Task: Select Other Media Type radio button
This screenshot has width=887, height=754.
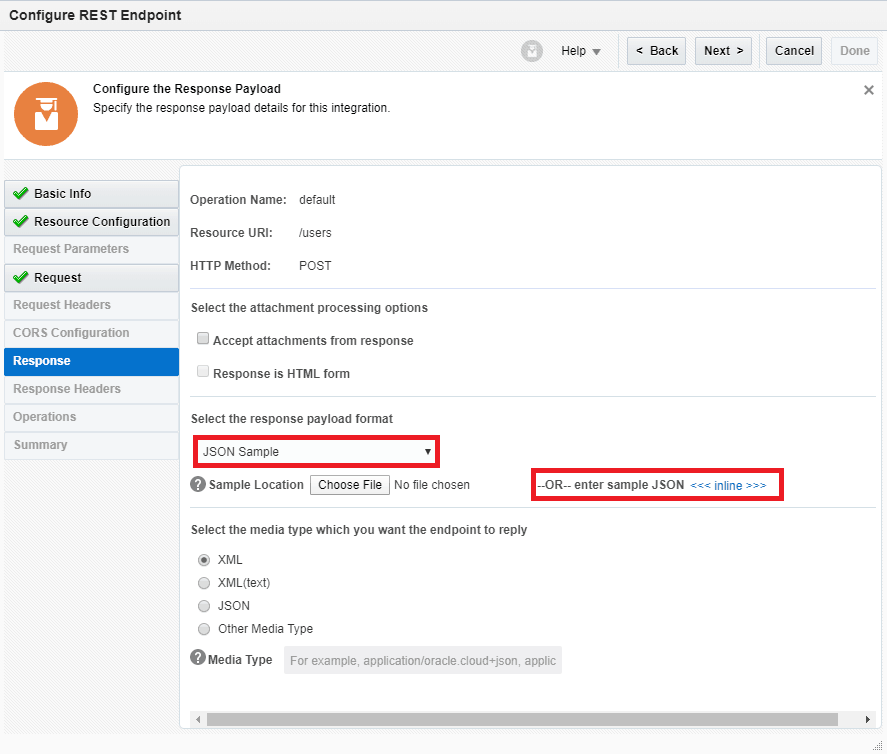Action: coord(204,629)
